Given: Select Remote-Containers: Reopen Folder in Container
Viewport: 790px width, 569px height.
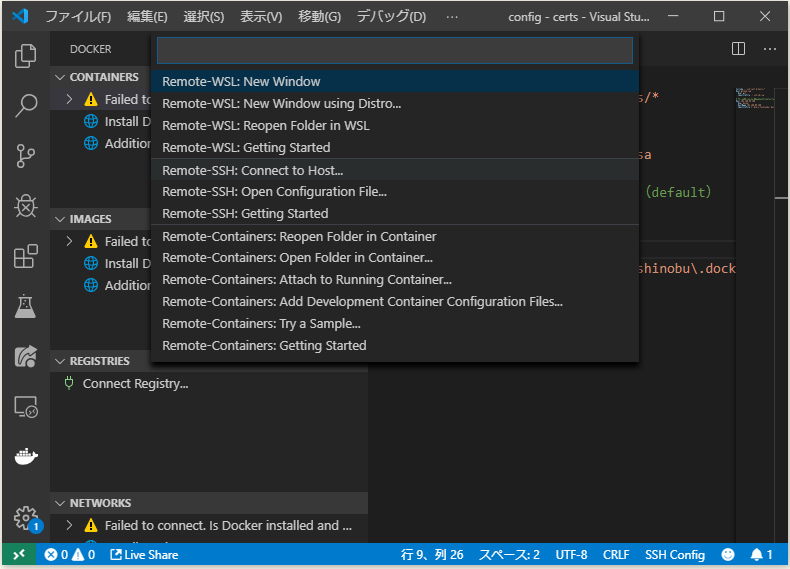Looking at the screenshot, I should coord(395,236).
